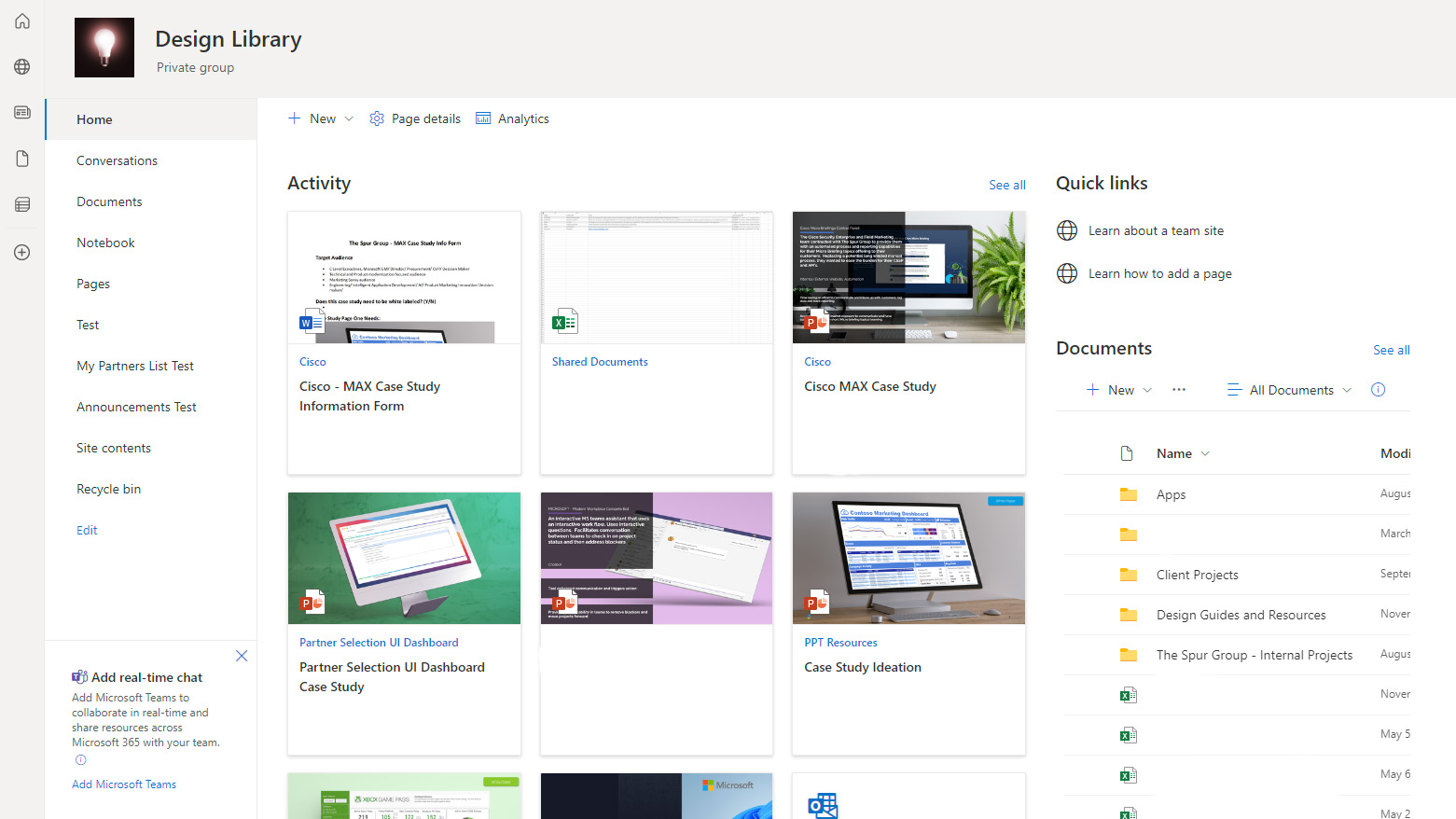Click the Create plus-circle icon in app bar

pos(22,252)
